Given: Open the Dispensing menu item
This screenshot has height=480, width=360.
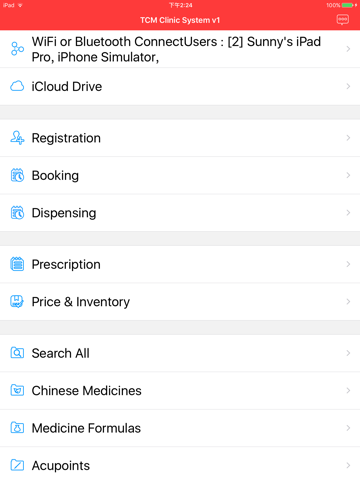Looking at the screenshot, I should [x=180, y=213].
